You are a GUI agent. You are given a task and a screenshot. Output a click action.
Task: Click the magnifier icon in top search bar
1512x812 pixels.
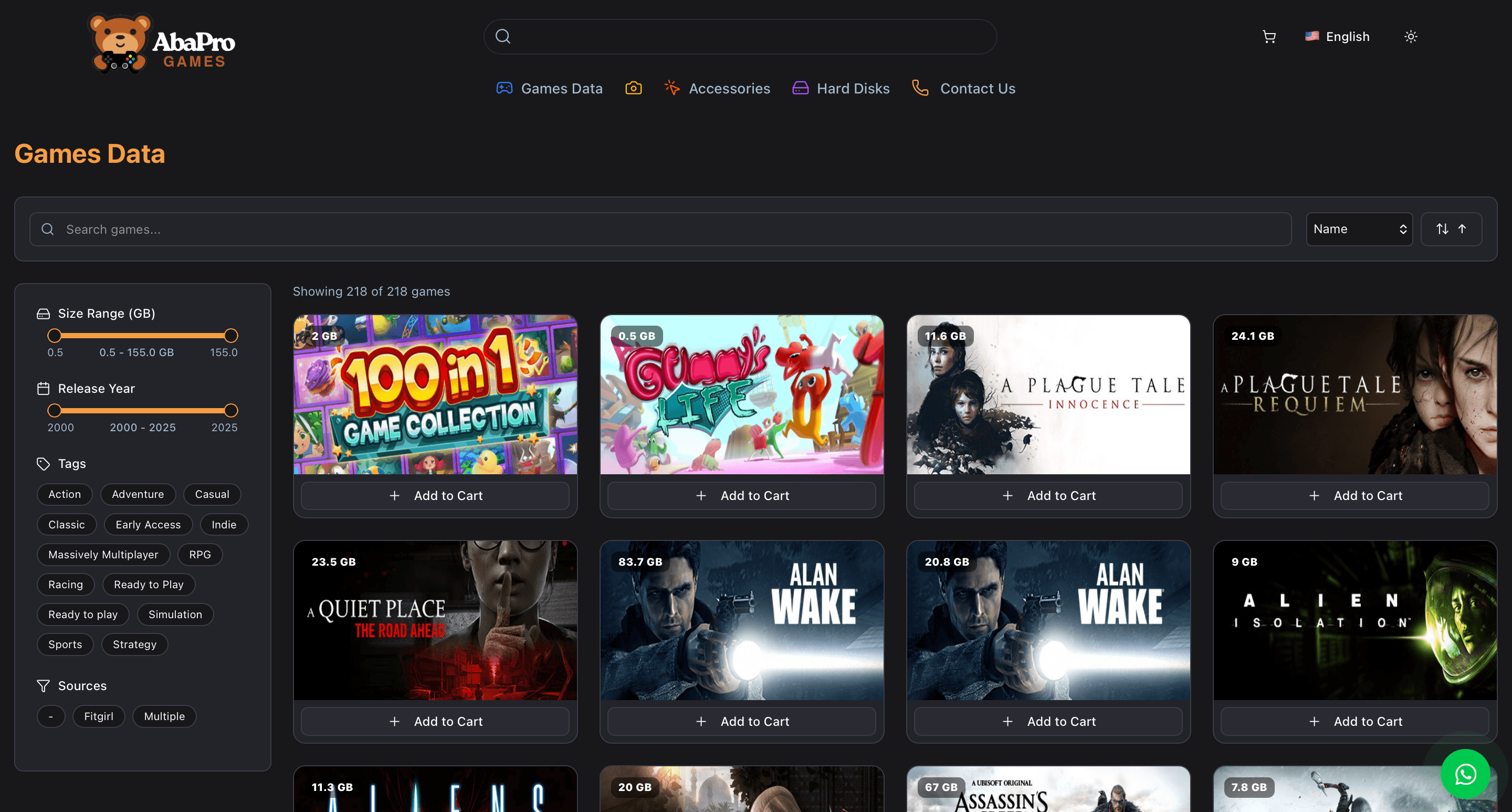(x=503, y=36)
